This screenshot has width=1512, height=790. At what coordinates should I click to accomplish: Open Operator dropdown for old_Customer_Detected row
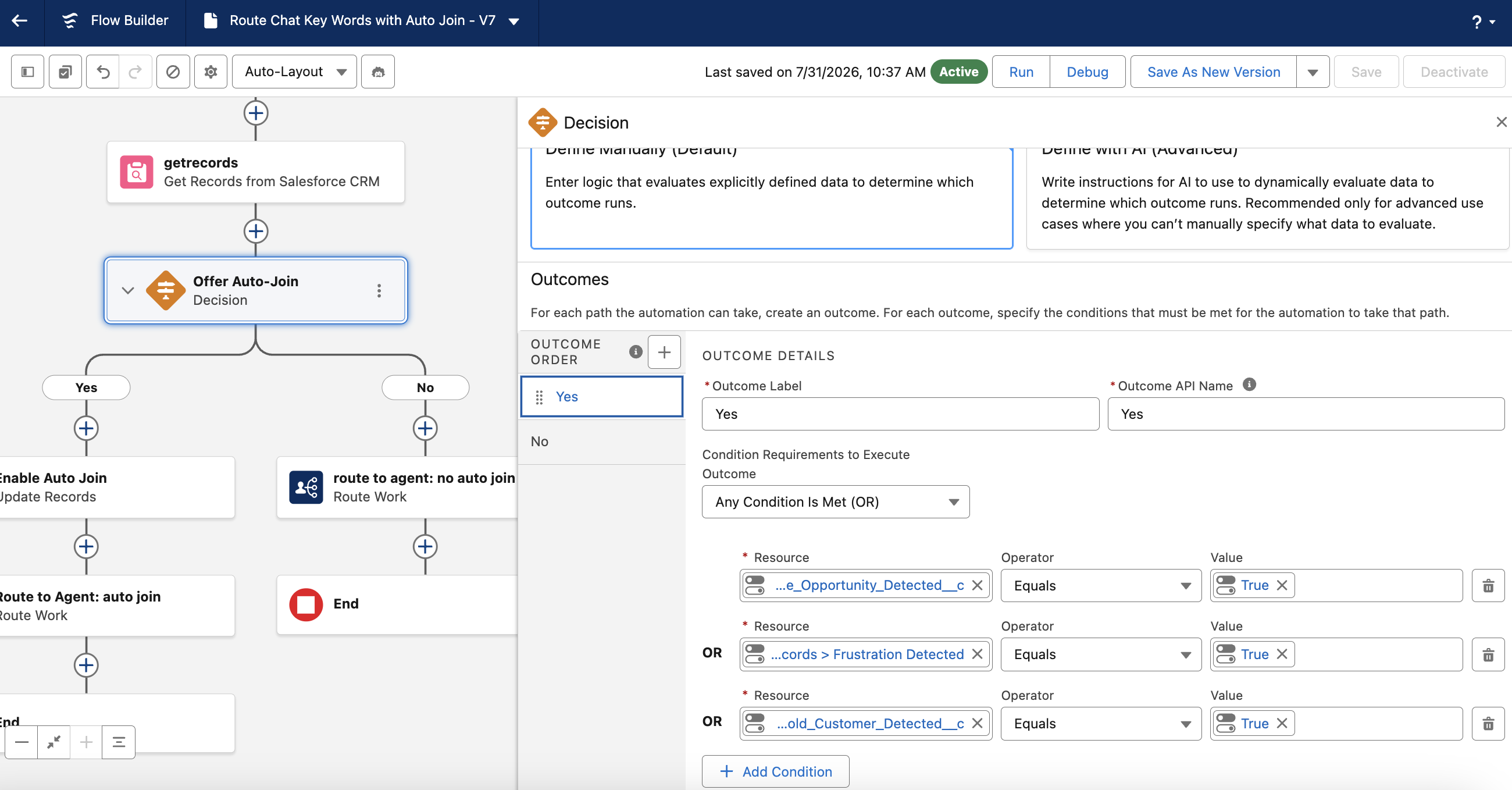click(x=1101, y=723)
